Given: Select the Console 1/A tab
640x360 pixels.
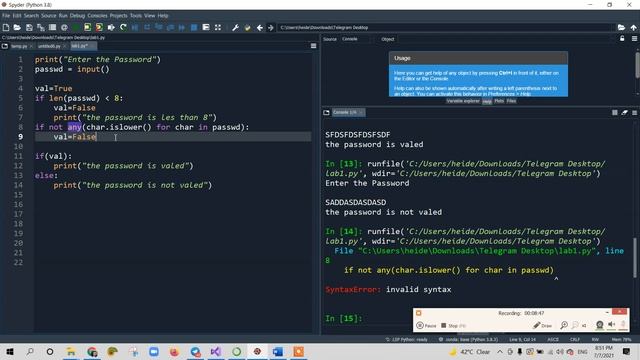Looking at the screenshot, I should tap(348, 112).
